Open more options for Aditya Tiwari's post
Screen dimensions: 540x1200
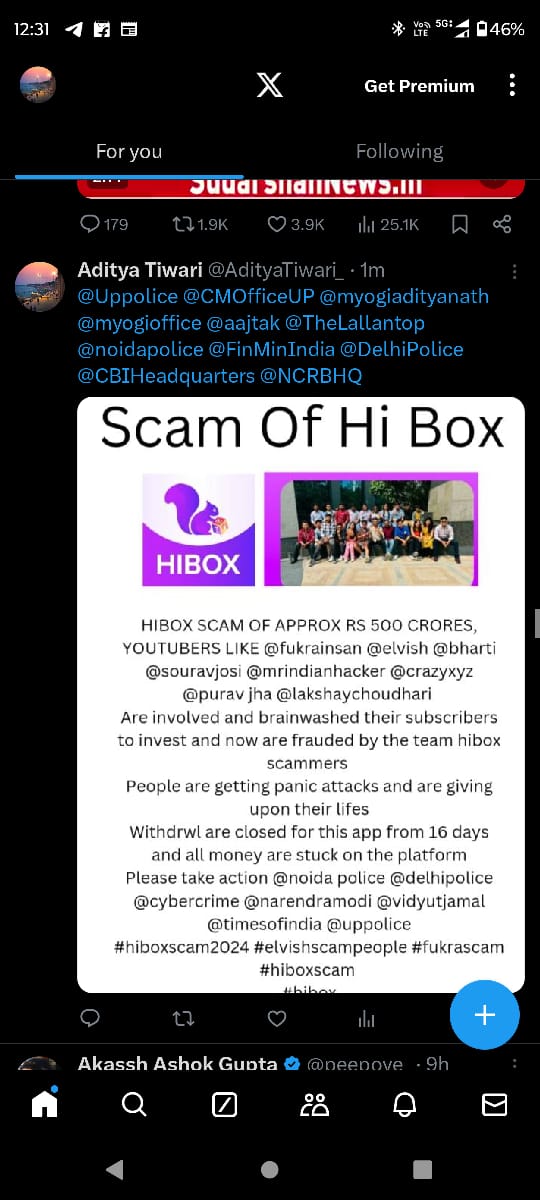click(514, 271)
